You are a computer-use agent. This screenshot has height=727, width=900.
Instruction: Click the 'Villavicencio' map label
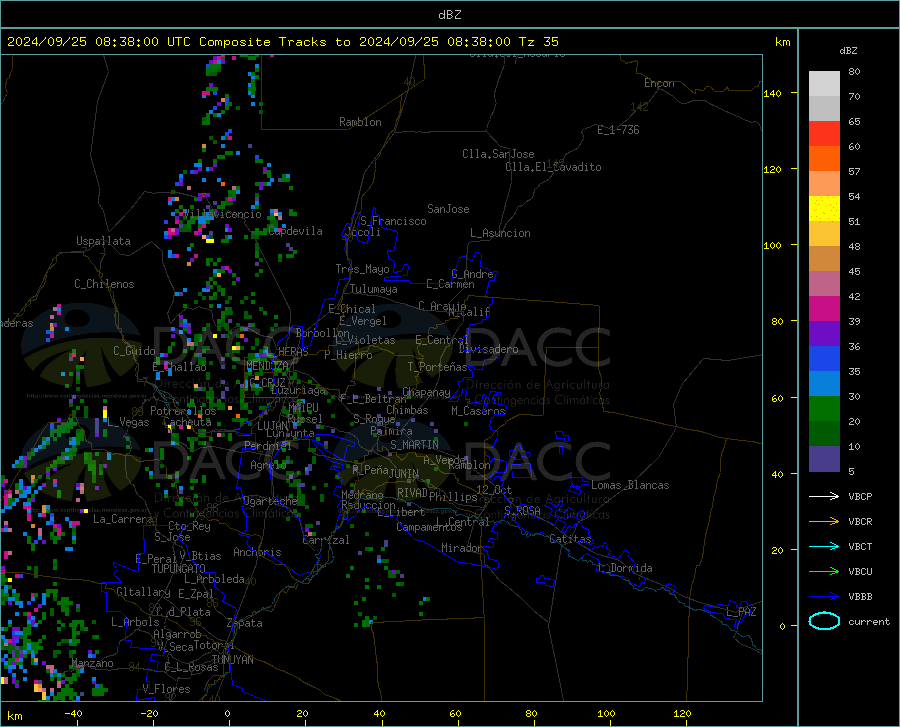pyautogui.click(x=222, y=214)
